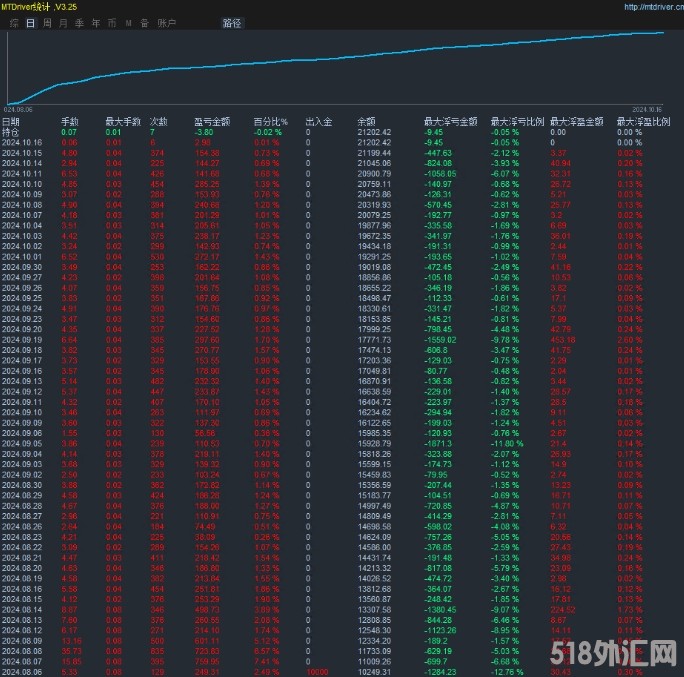The height and width of the screenshot is (677, 684).
Task: Switch to the 综 (summary) tab
Action: pos(13,22)
